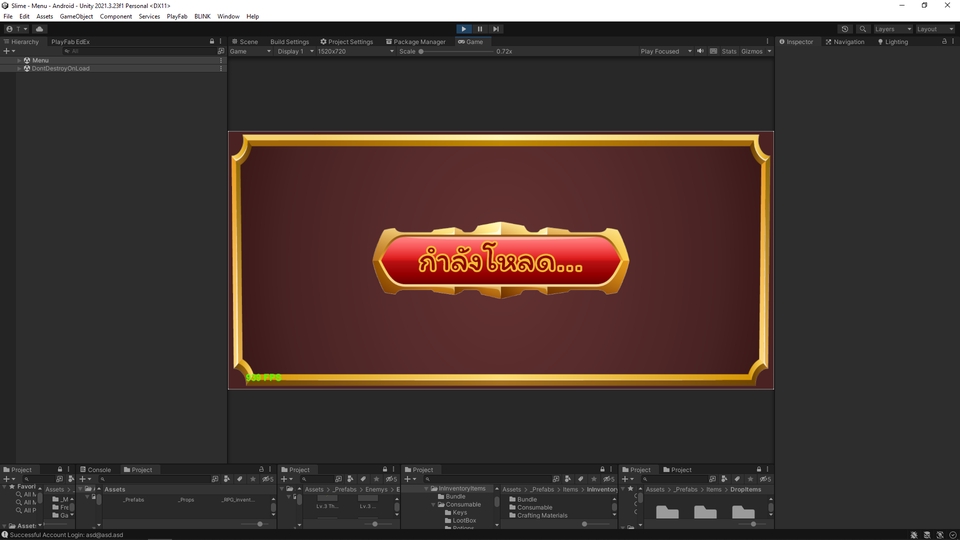
Task: Open the Undo History icon
Action: point(845,29)
